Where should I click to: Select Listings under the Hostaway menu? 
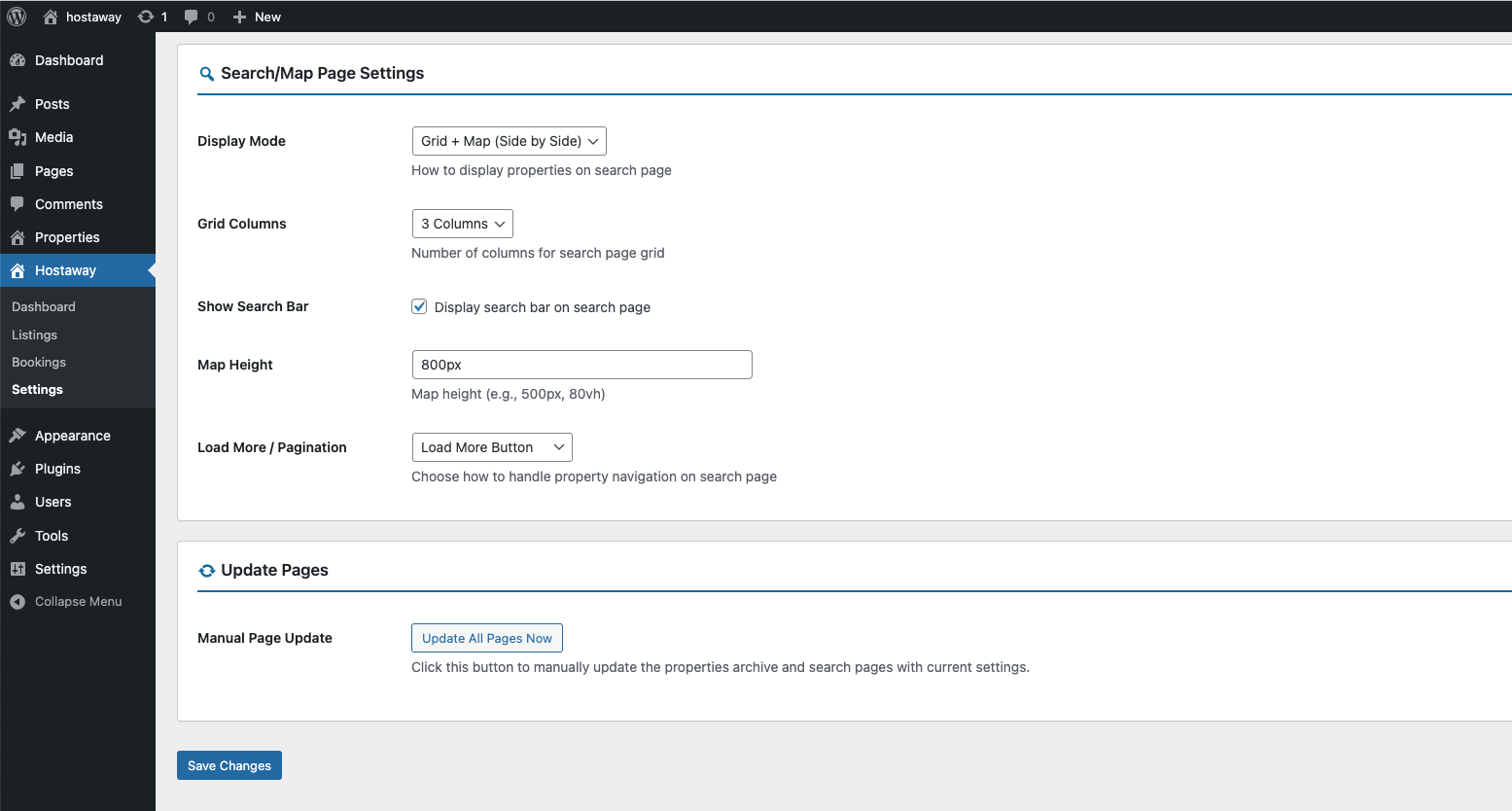[34, 334]
